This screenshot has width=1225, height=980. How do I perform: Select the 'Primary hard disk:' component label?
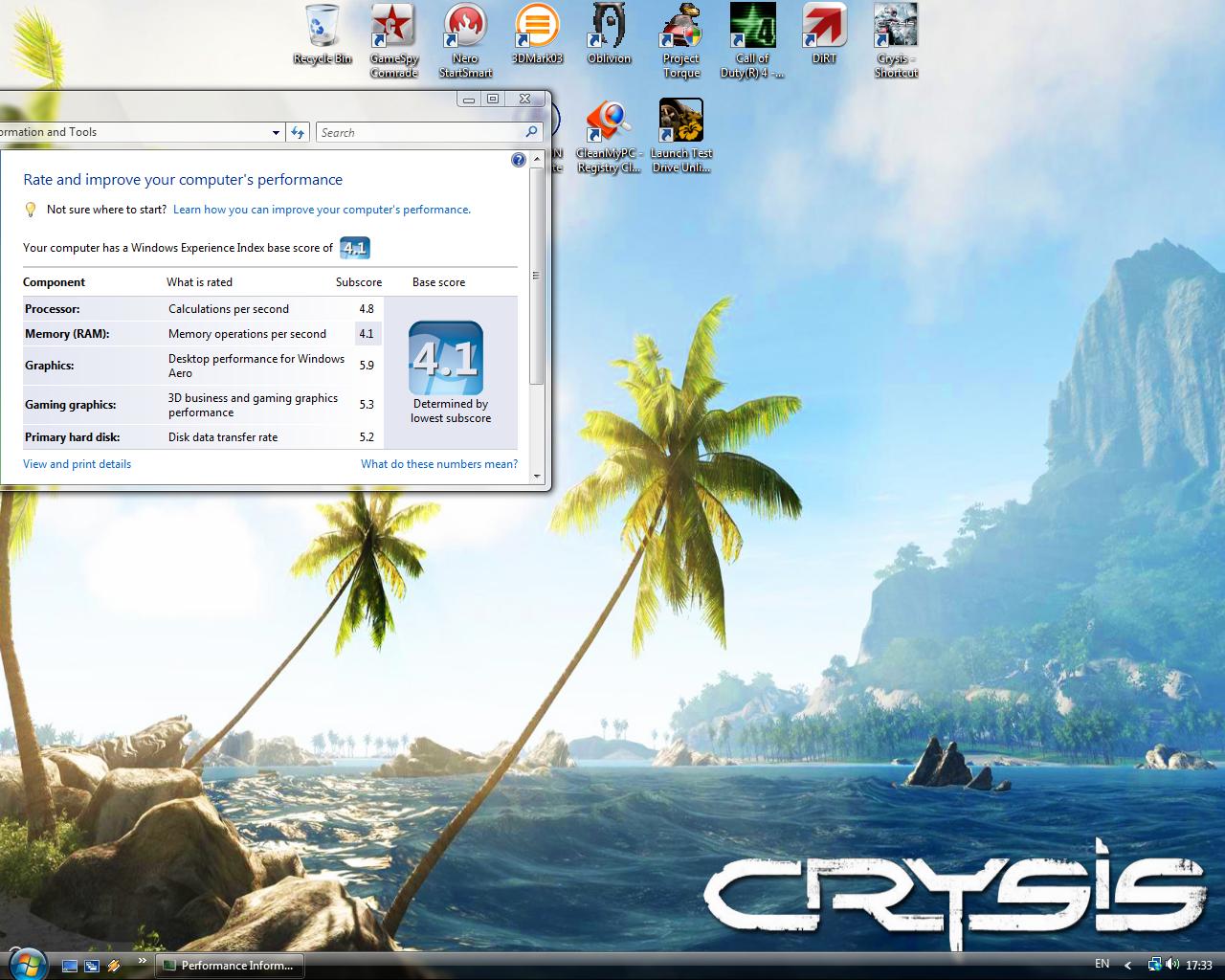pyautogui.click(x=73, y=437)
